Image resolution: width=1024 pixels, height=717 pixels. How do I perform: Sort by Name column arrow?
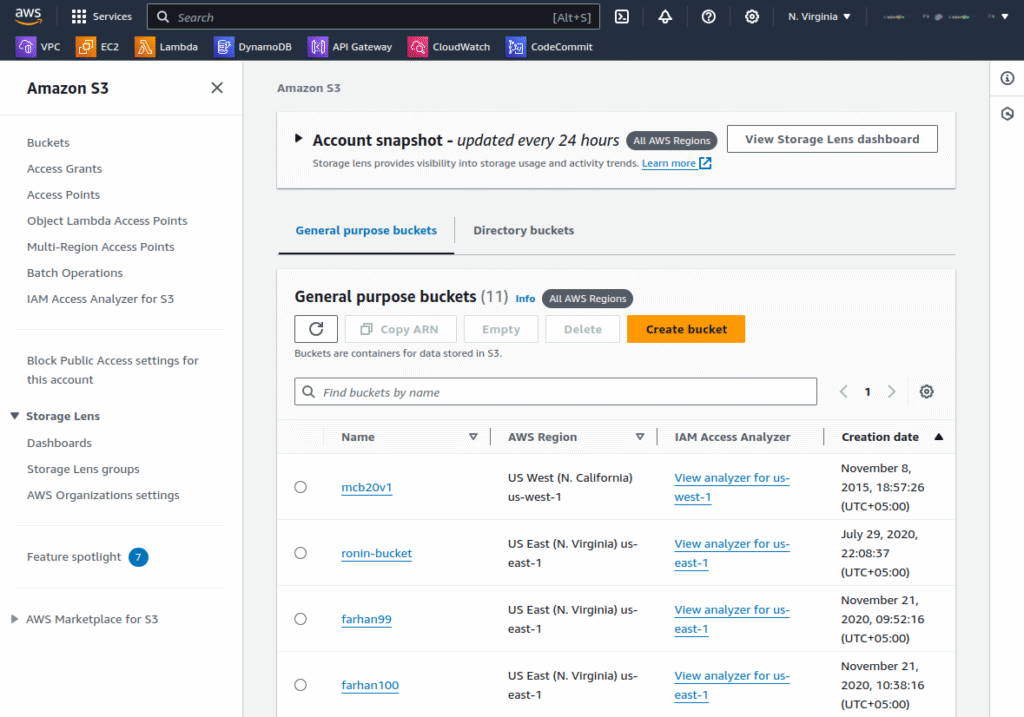tap(473, 437)
